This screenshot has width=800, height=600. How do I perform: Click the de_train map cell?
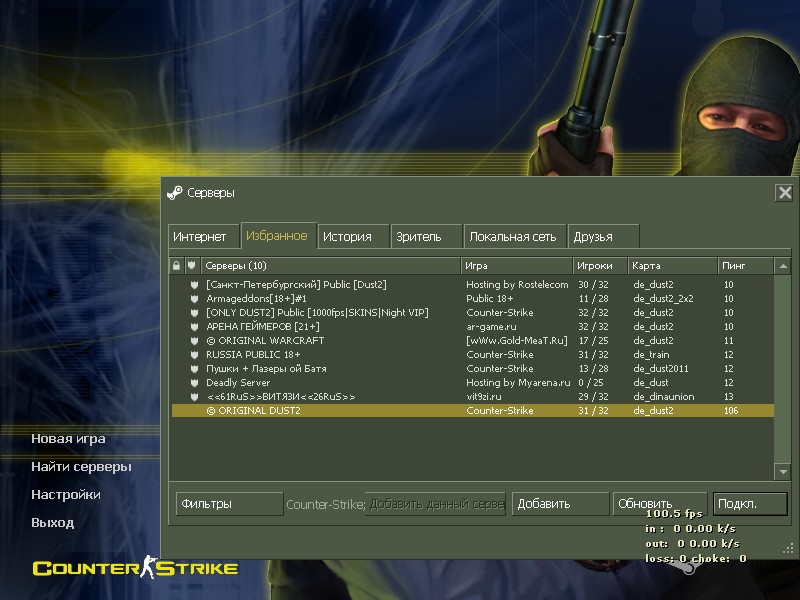[651, 355]
